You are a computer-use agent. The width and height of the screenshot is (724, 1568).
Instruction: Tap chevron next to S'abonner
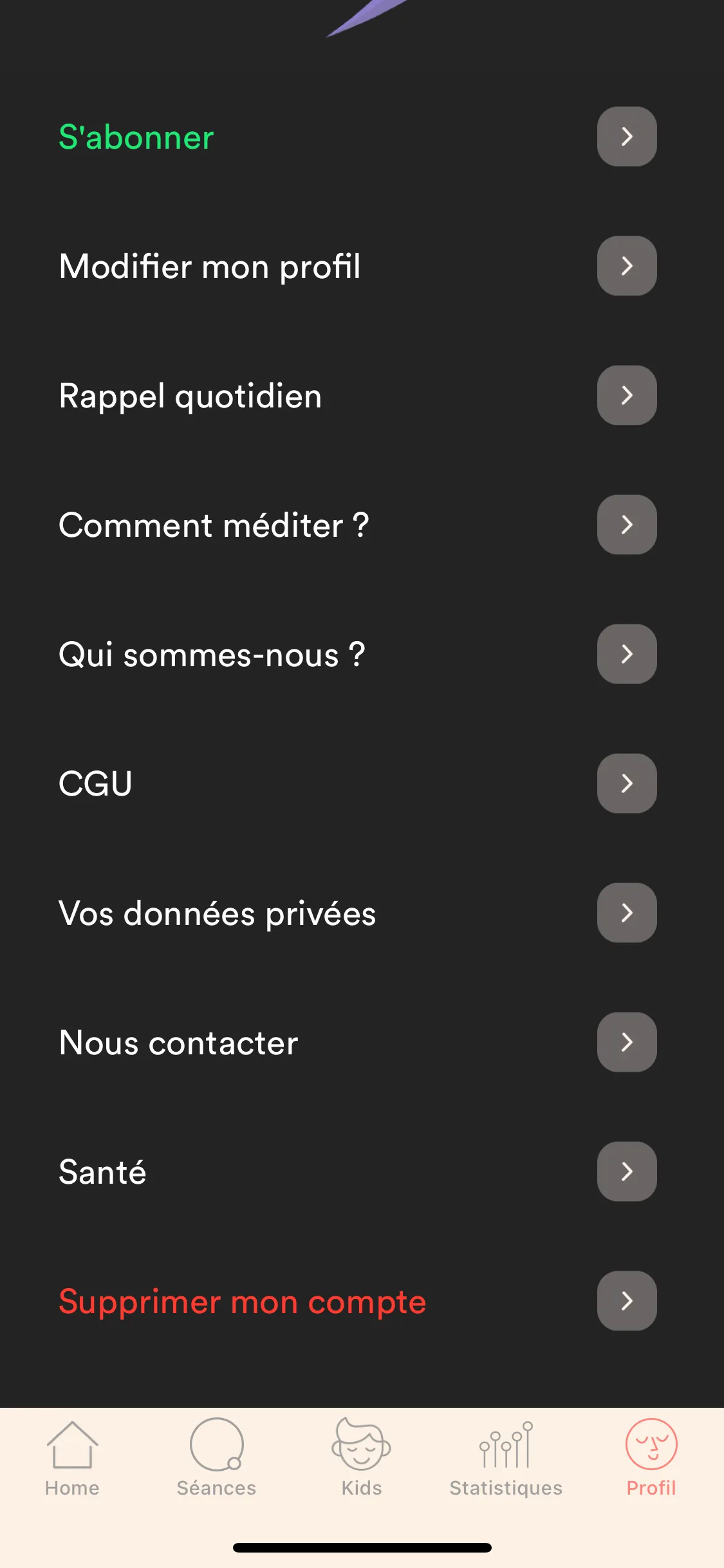pyautogui.click(x=627, y=136)
